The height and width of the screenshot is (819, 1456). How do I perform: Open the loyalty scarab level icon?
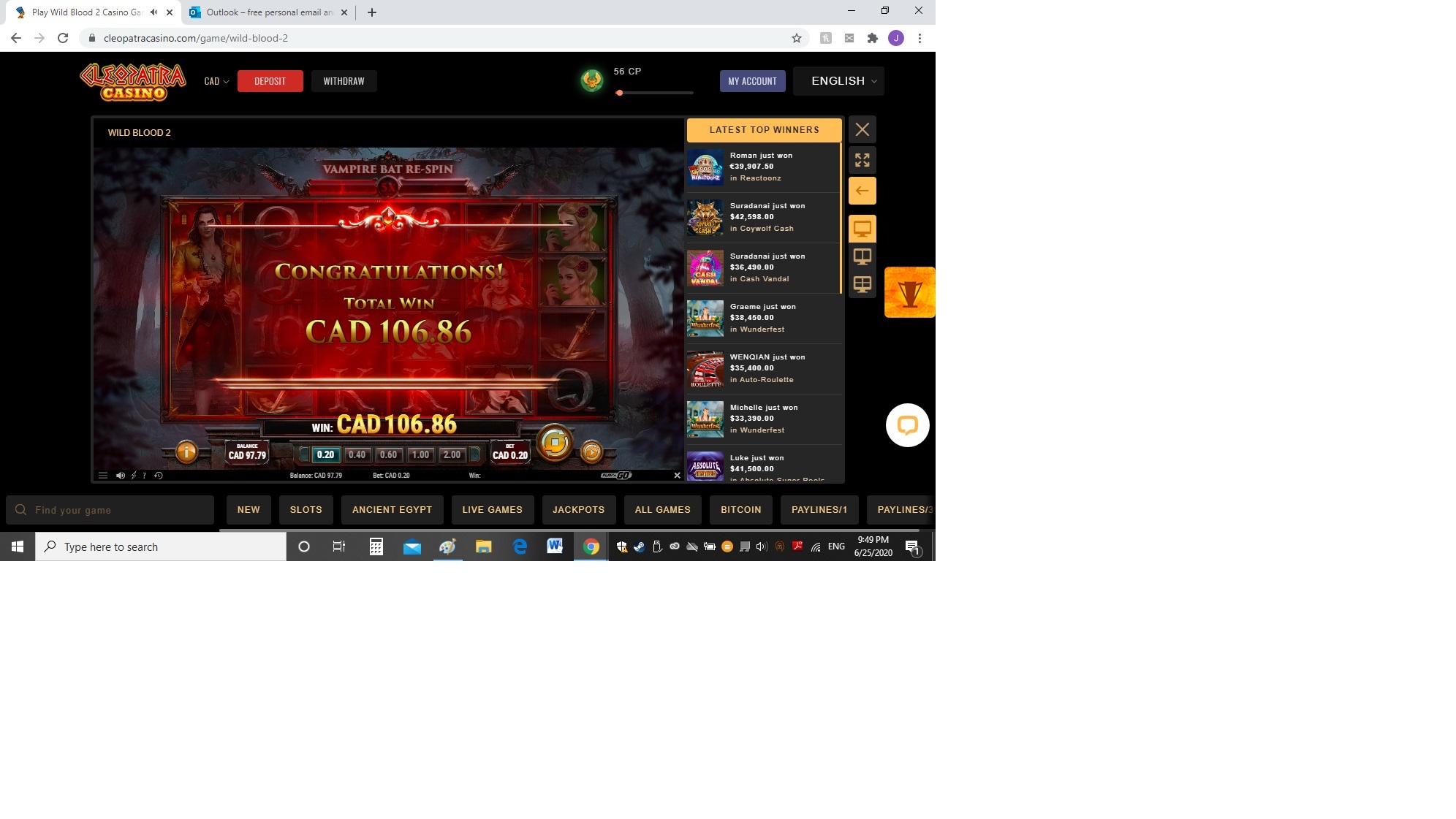click(x=592, y=80)
